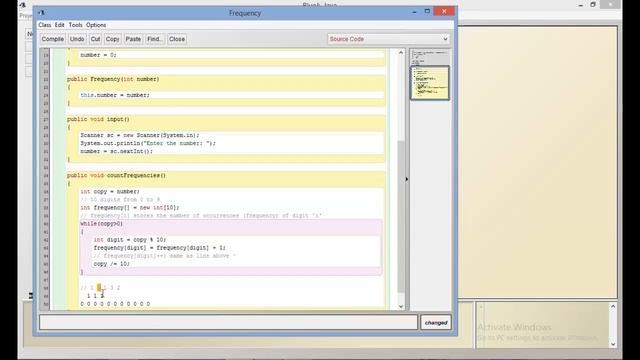The height and width of the screenshot is (360, 640).
Task: Click the line 'copy /= 10;'
Action: point(112,264)
